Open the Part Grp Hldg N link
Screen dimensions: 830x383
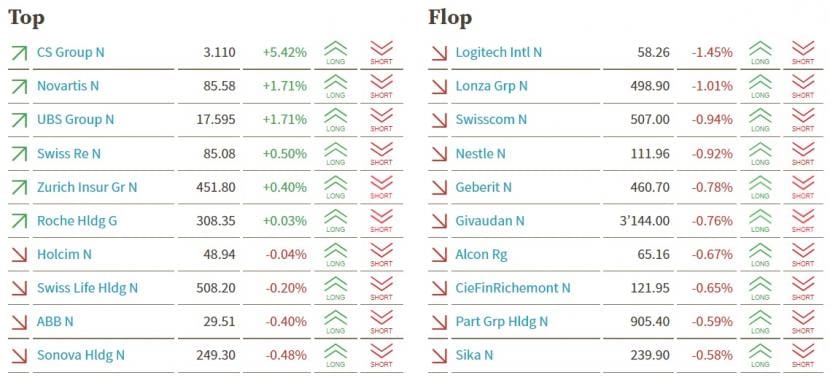pos(501,322)
